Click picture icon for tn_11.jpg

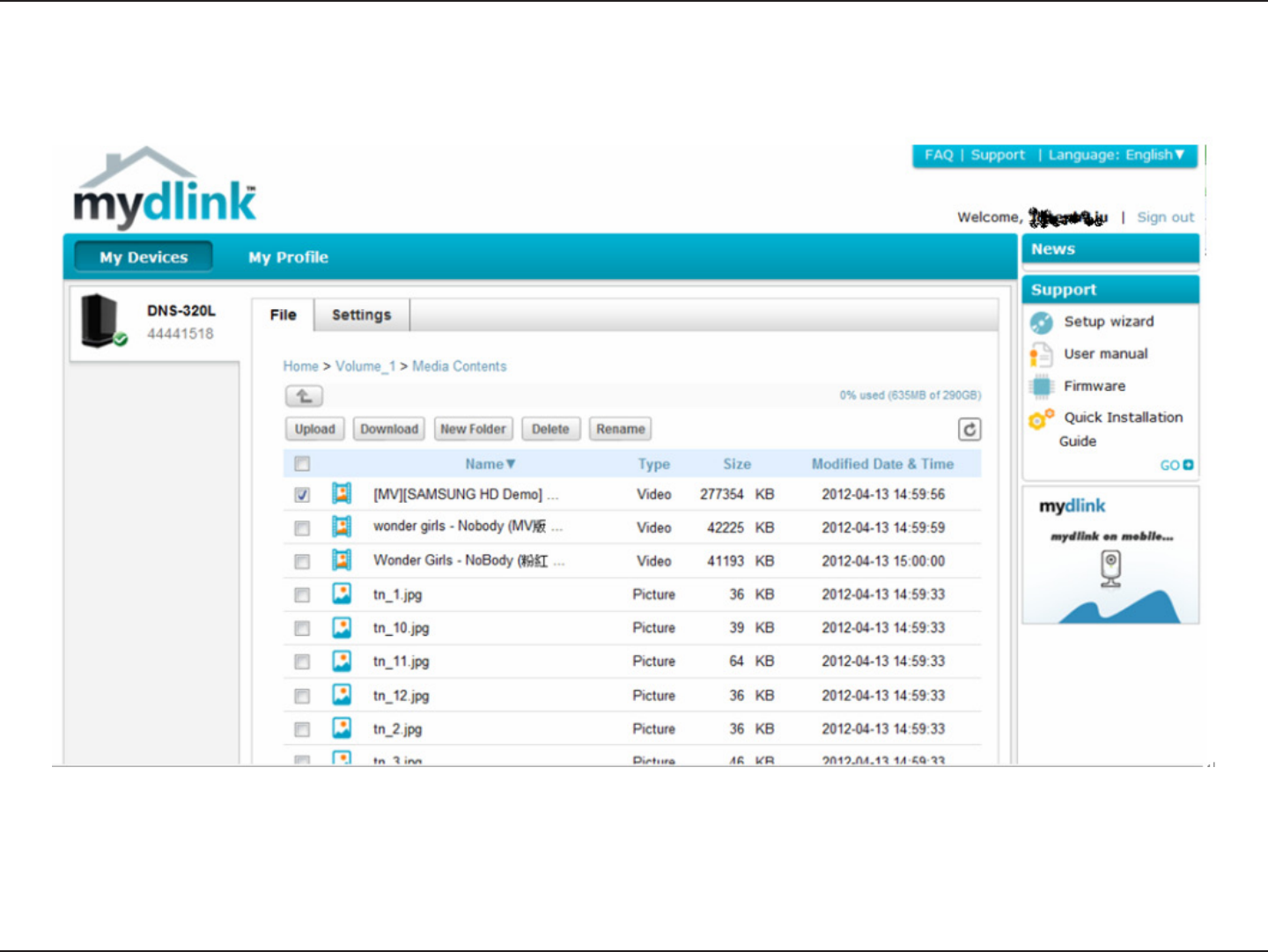pos(342,660)
